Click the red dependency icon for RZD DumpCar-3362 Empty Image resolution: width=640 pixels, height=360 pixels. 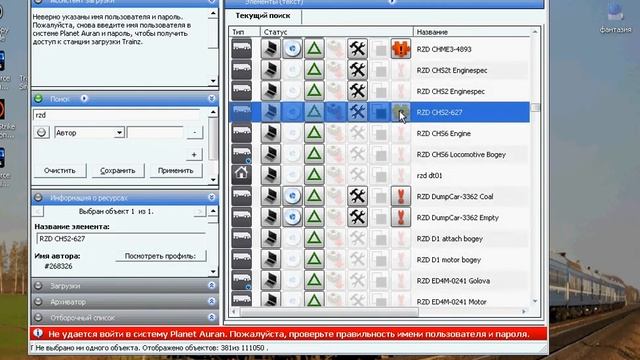400,218
